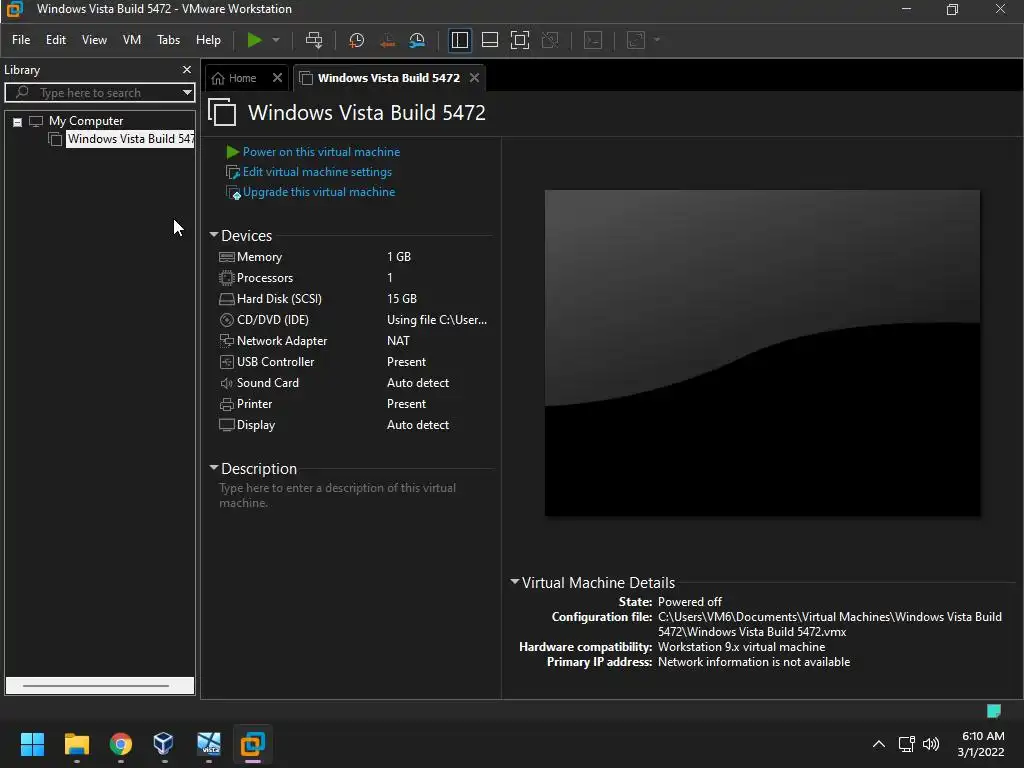1024x768 pixels.
Task: Select the Hard Disk (SCSI) device
Action: coord(353,298)
